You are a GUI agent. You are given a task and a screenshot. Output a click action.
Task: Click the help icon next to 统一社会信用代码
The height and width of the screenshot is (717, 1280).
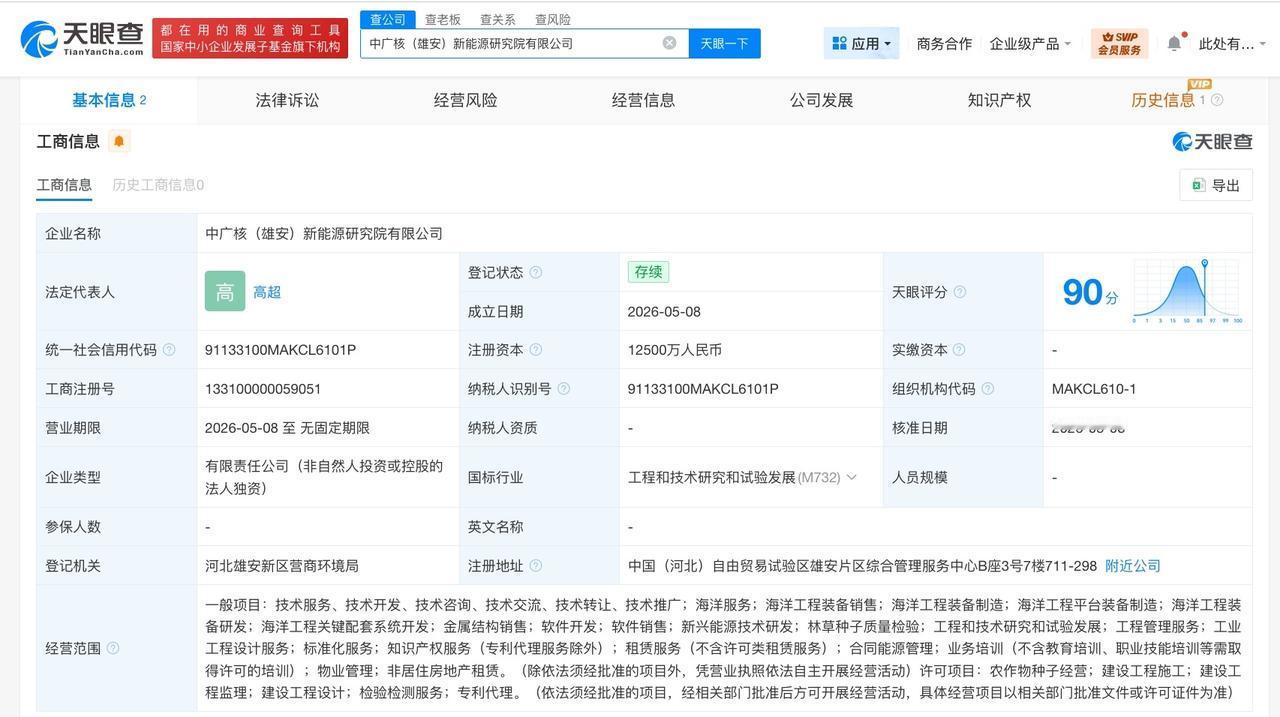coord(169,350)
